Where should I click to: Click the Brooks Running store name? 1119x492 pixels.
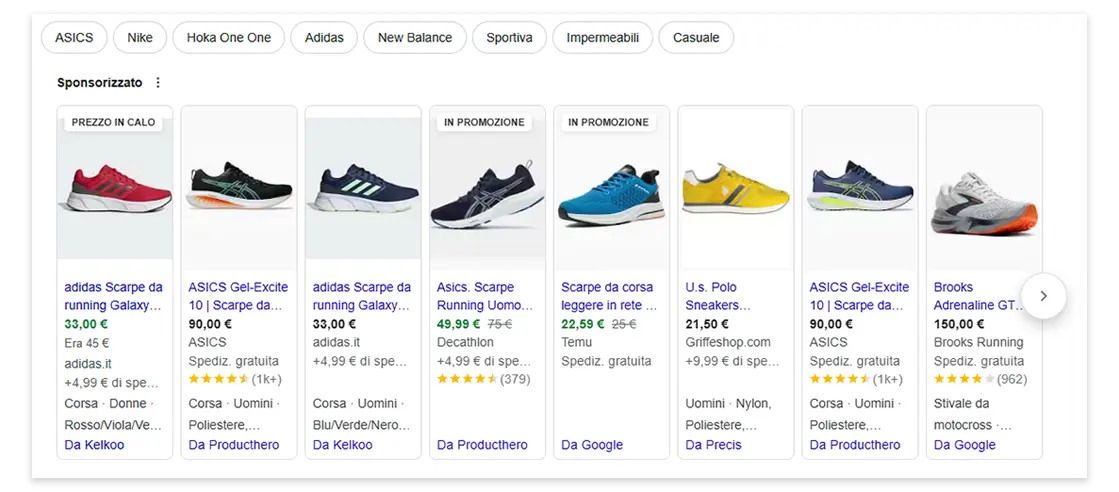(x=978, y=343)
